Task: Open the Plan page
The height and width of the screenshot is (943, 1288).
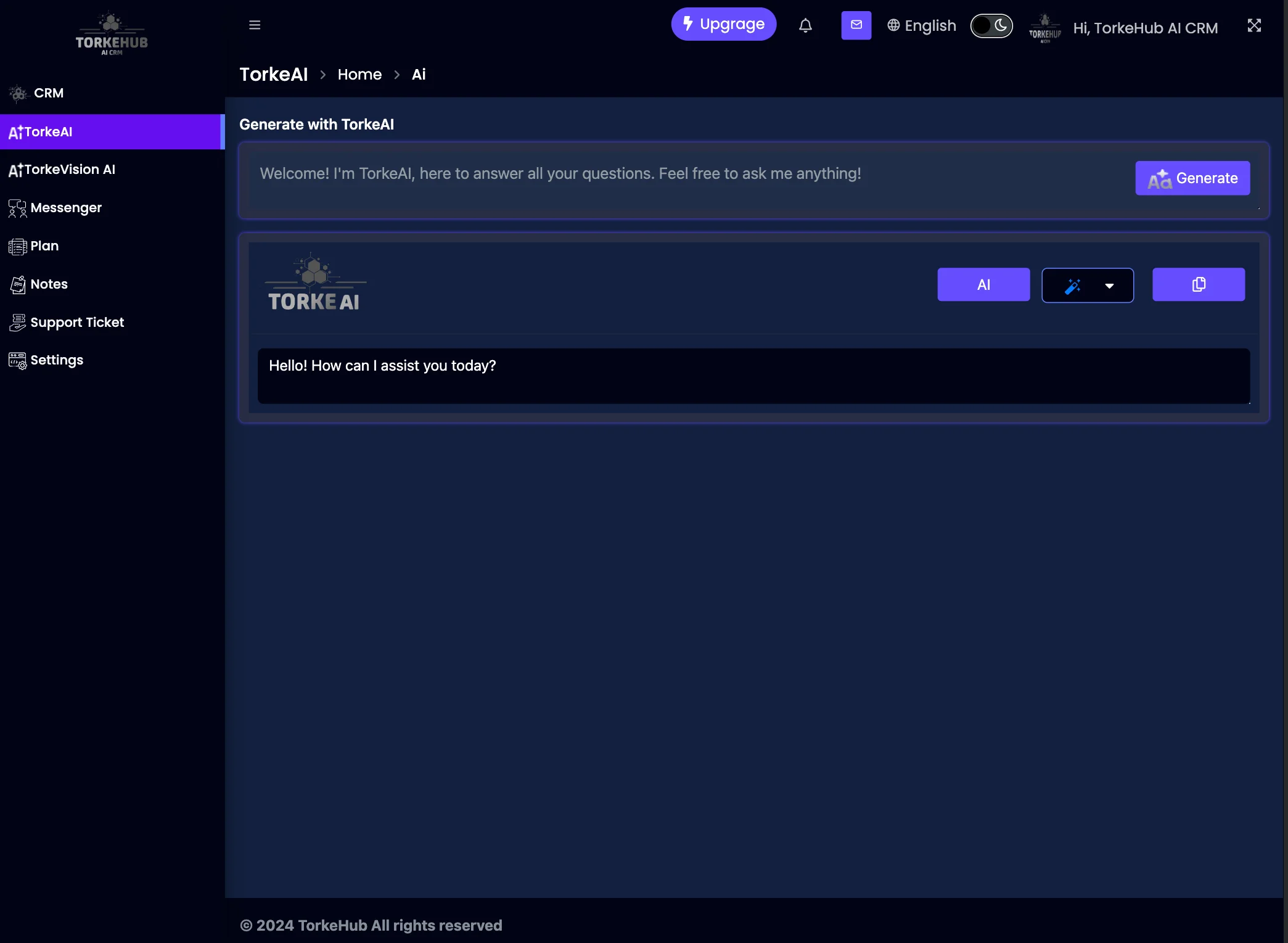Action: (112, 246)
